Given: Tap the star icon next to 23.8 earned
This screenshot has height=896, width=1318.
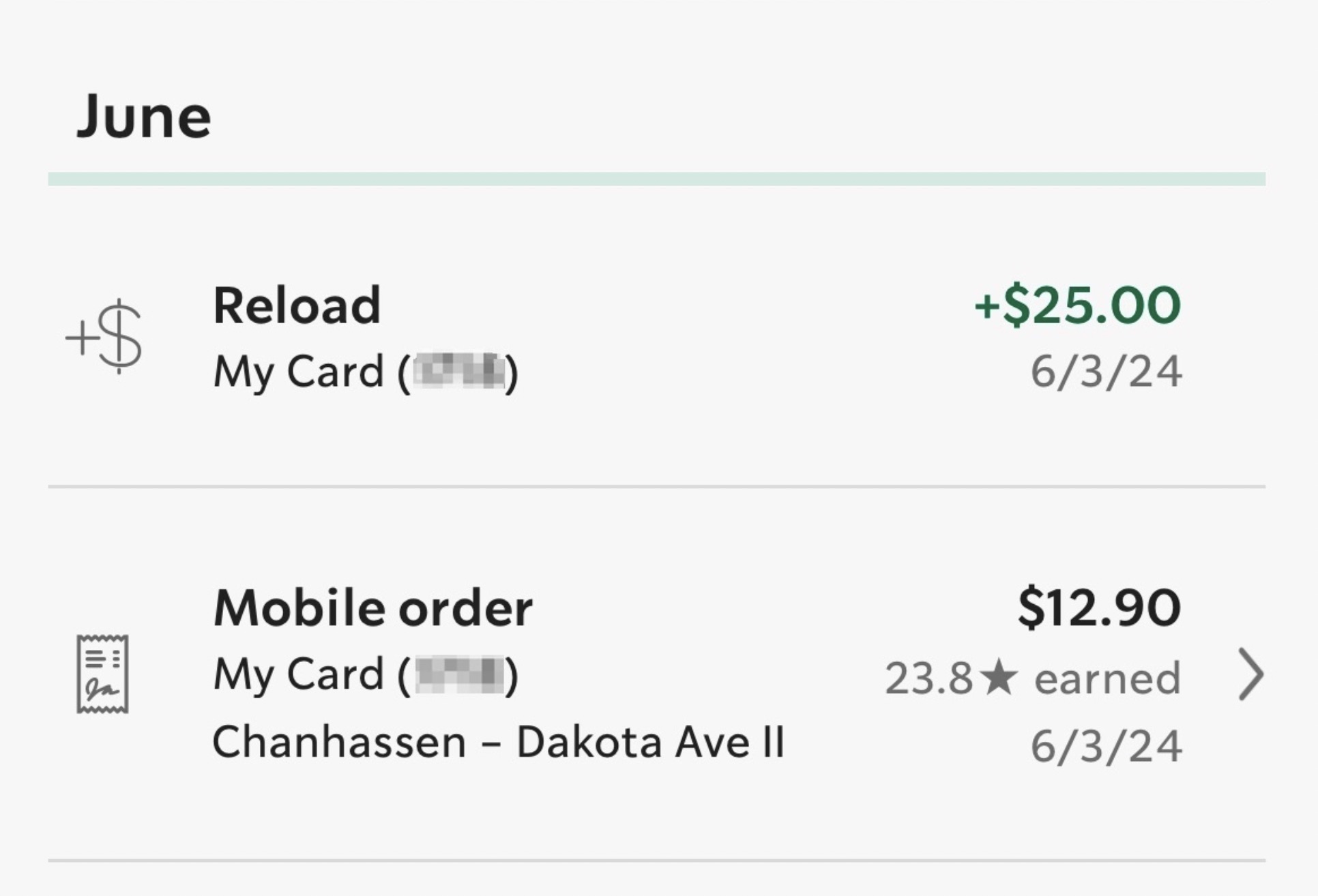Looking at the screenshot, I should click(999, 676).
